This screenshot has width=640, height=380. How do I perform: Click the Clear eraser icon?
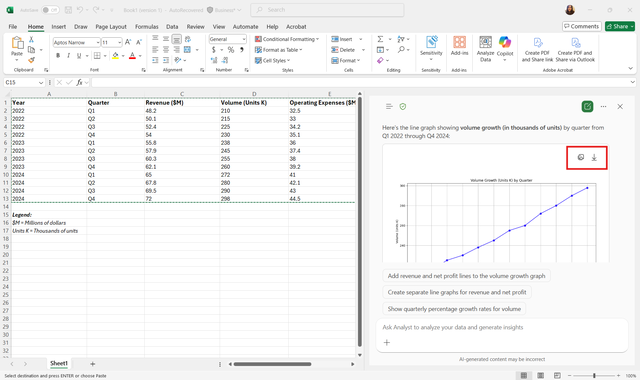380,60
